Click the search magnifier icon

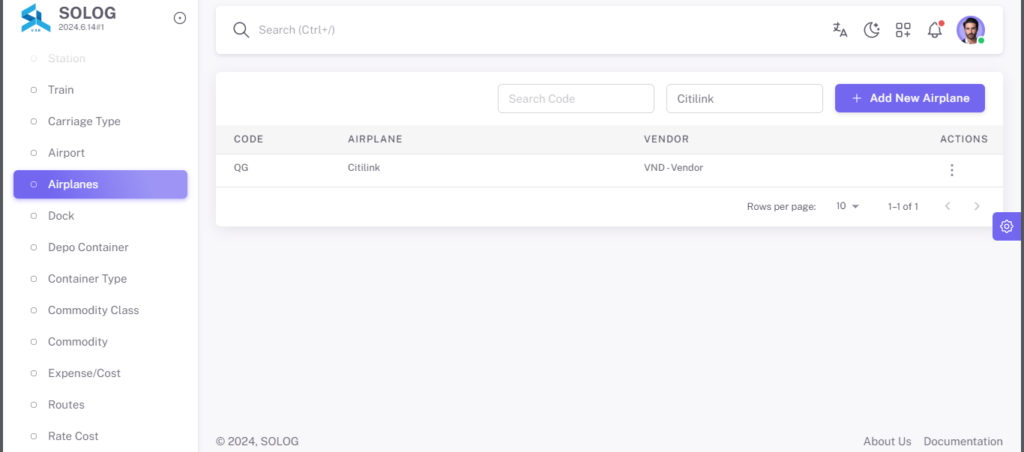click(241, 30)
